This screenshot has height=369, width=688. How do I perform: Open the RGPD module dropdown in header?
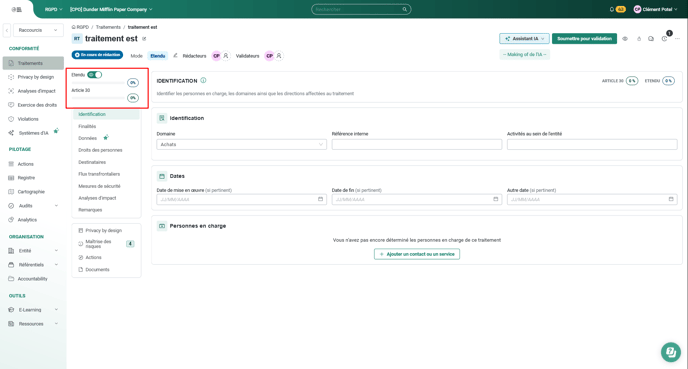53,9
